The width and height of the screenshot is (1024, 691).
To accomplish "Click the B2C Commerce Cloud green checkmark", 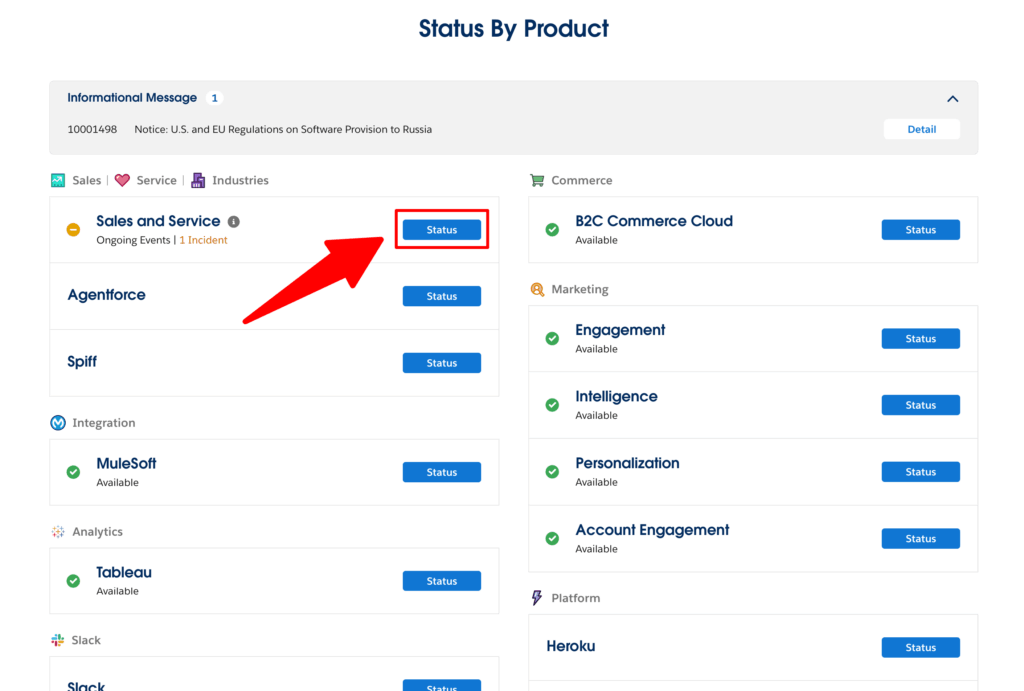I will coord(552,230).
